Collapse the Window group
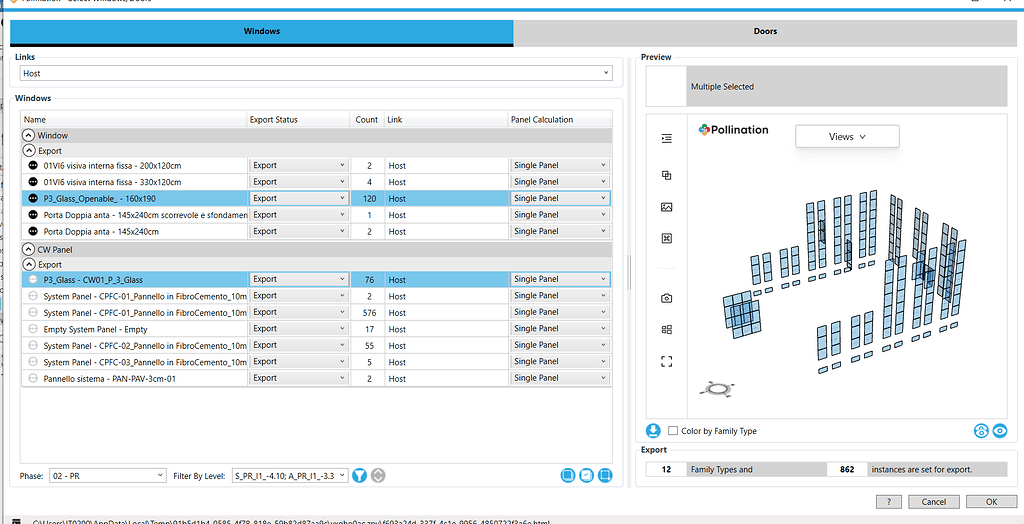The height and width of the screenshot is (524, 1024). coord(29,135)
